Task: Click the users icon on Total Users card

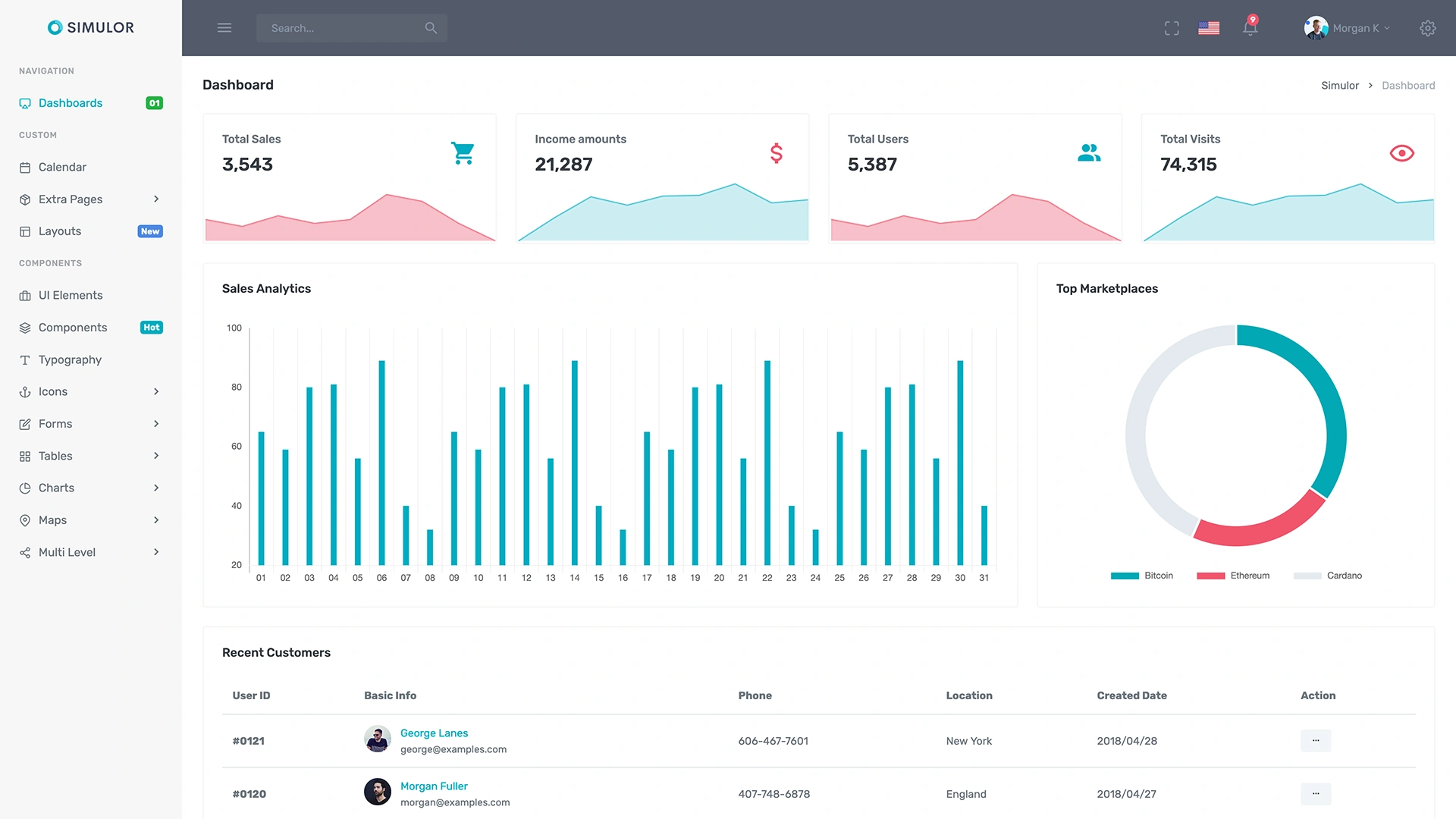Action: coord(1089,152)
